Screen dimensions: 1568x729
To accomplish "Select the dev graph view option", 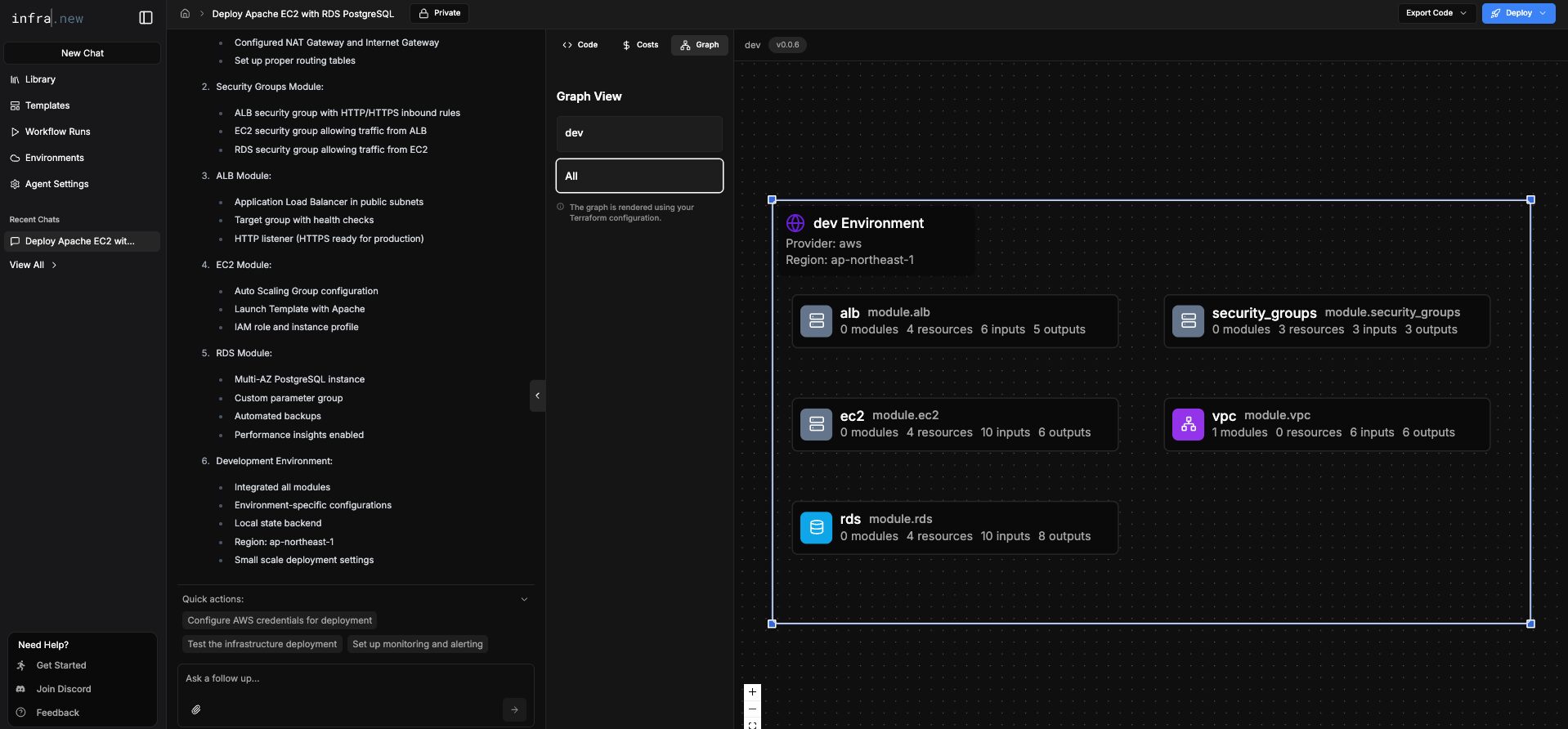I will point(639,133).
